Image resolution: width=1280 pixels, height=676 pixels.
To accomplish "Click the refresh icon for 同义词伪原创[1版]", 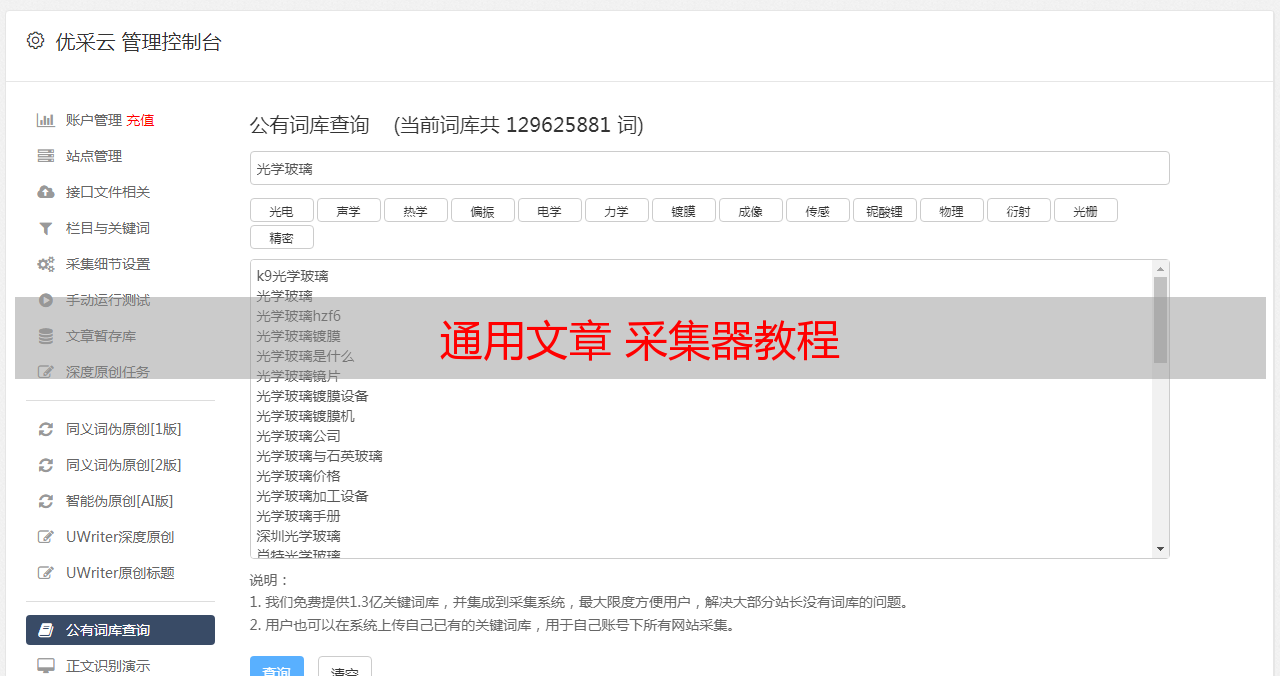I will click(x=46, y=429).
